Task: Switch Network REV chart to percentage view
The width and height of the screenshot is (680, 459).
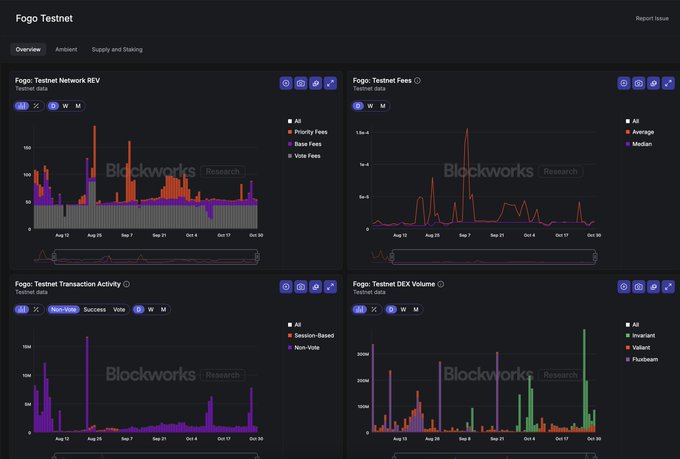Action: (x=36, y=105)
